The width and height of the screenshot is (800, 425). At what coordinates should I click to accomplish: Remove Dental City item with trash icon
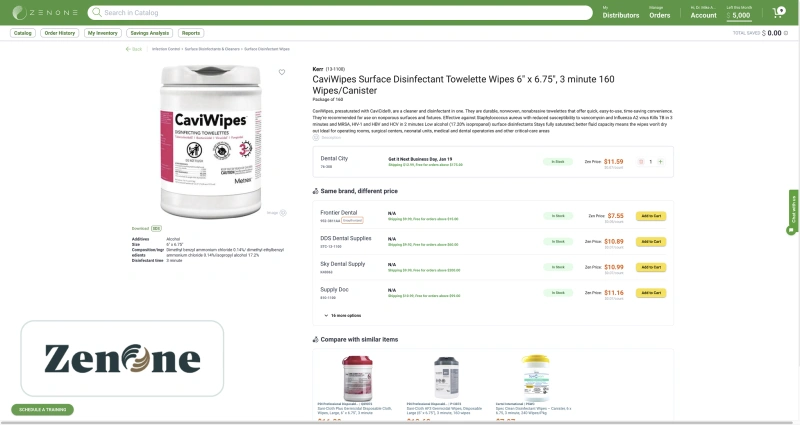pos(641,162)
